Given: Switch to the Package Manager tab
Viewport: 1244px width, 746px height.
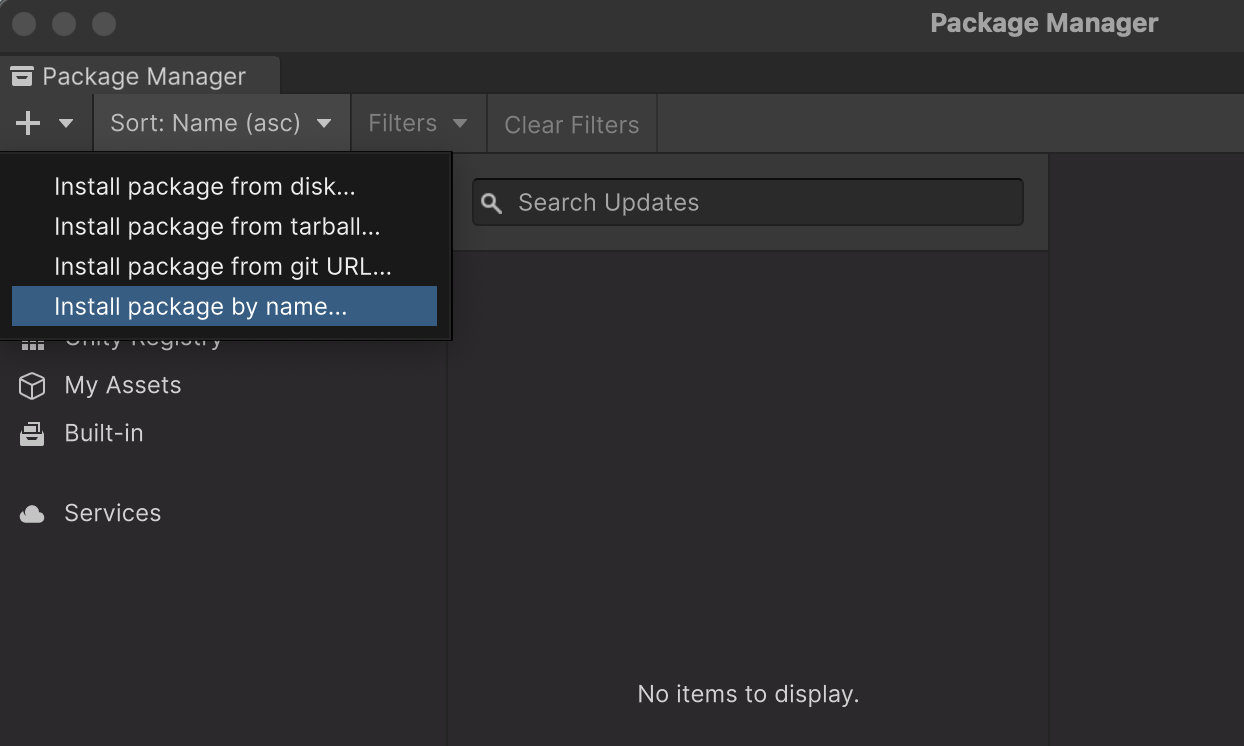Looking at the screenshot, I should [x=143, y=76].
